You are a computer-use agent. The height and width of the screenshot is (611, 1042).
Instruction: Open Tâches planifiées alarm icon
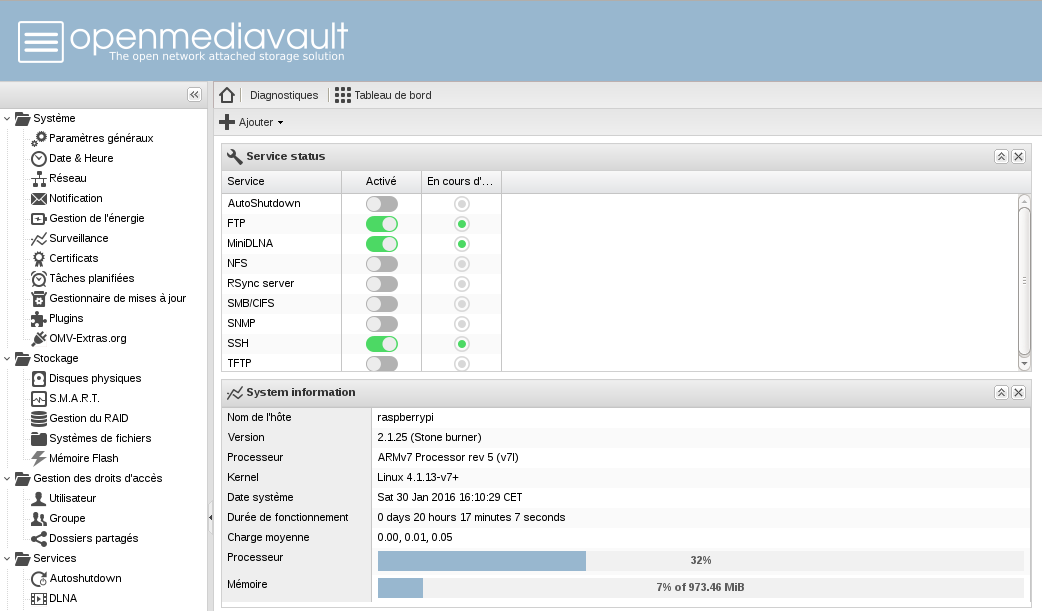pos(39,278)
